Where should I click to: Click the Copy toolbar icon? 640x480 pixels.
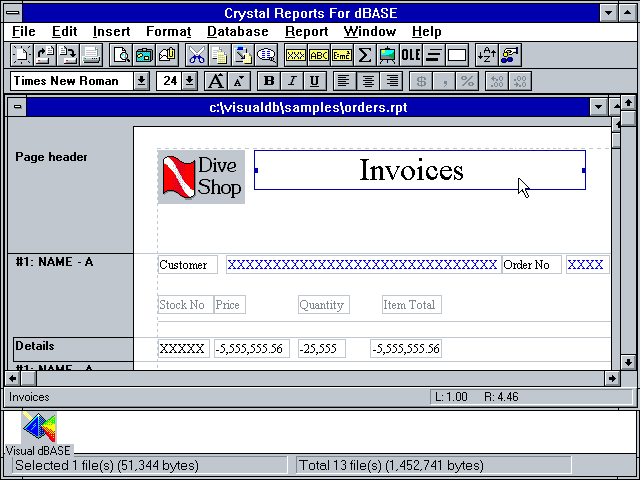pyautogui.click(x=220, y=55)
